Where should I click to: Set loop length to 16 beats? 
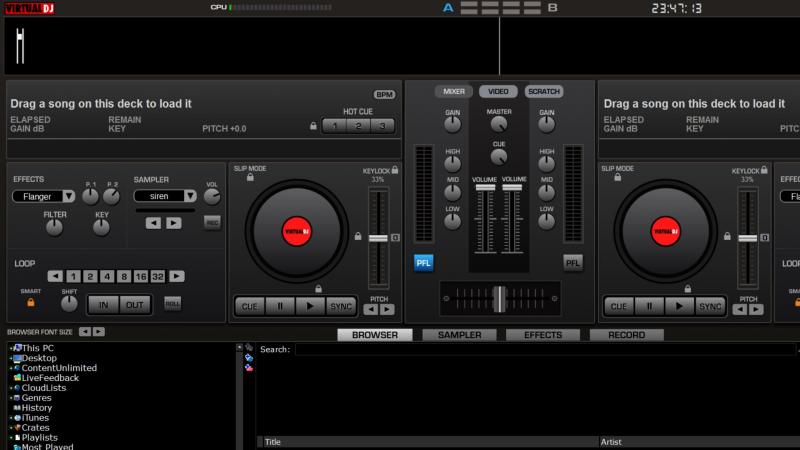click(140, 276)
